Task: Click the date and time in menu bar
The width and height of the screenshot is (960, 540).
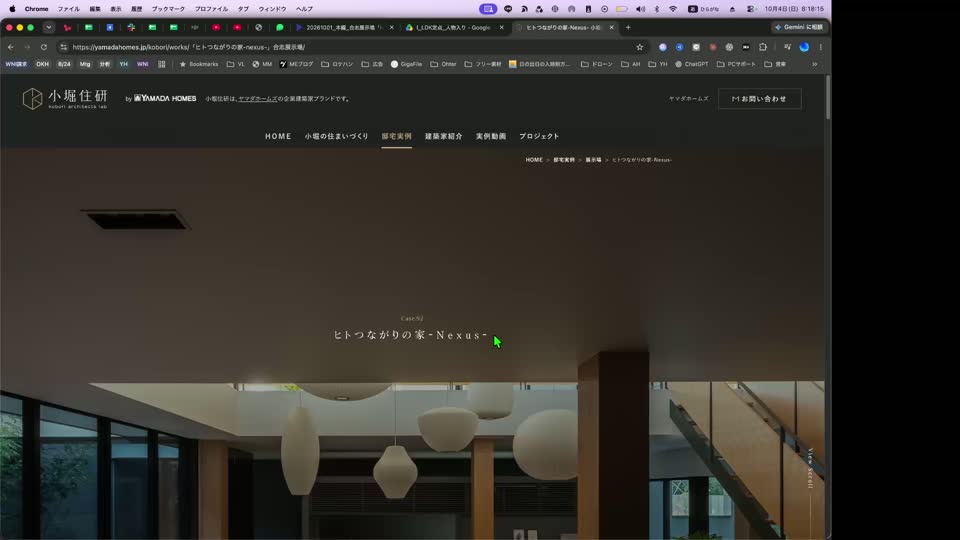Action: click(794, 9)
